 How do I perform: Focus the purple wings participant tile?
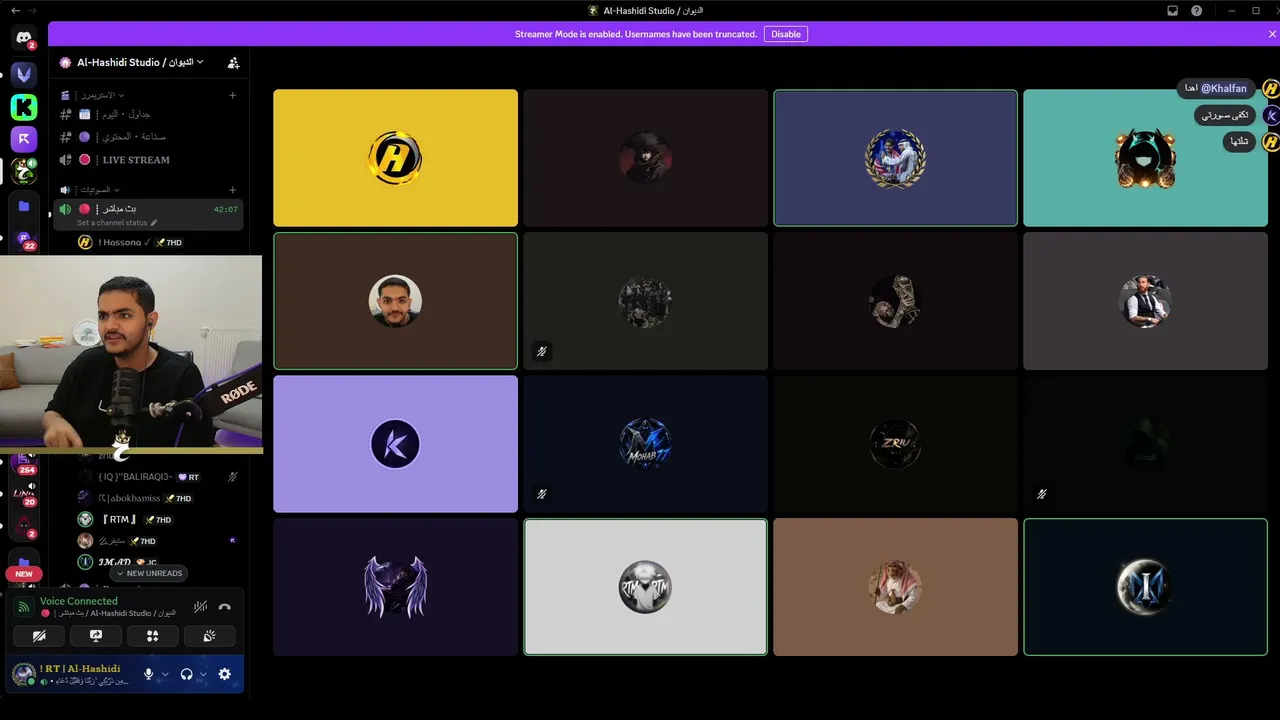[395, 587]
